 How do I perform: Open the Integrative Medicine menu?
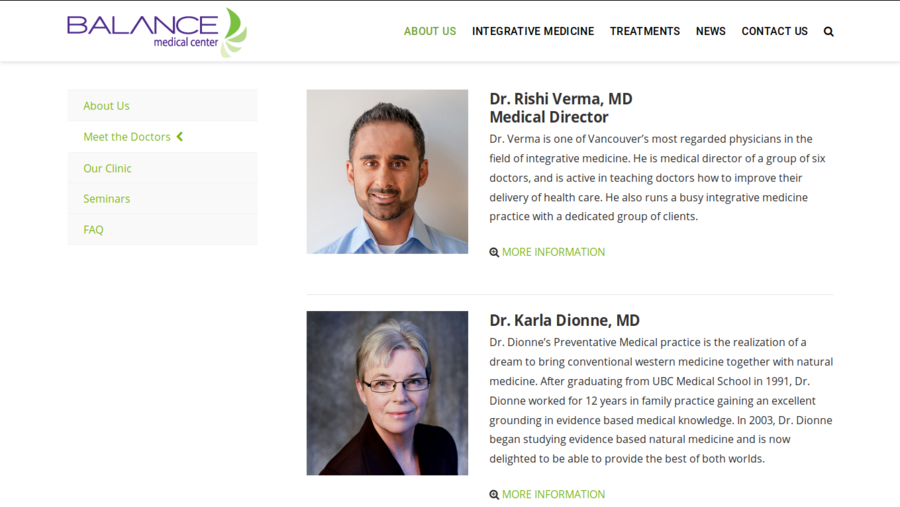coord(533,32)
